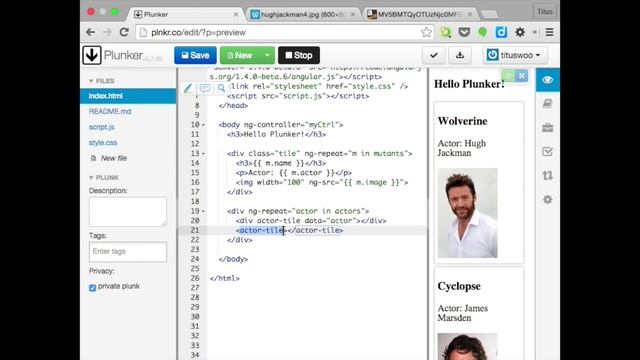640x360 pixels.
Task: Open README.md file
Action: pos(110,111)
